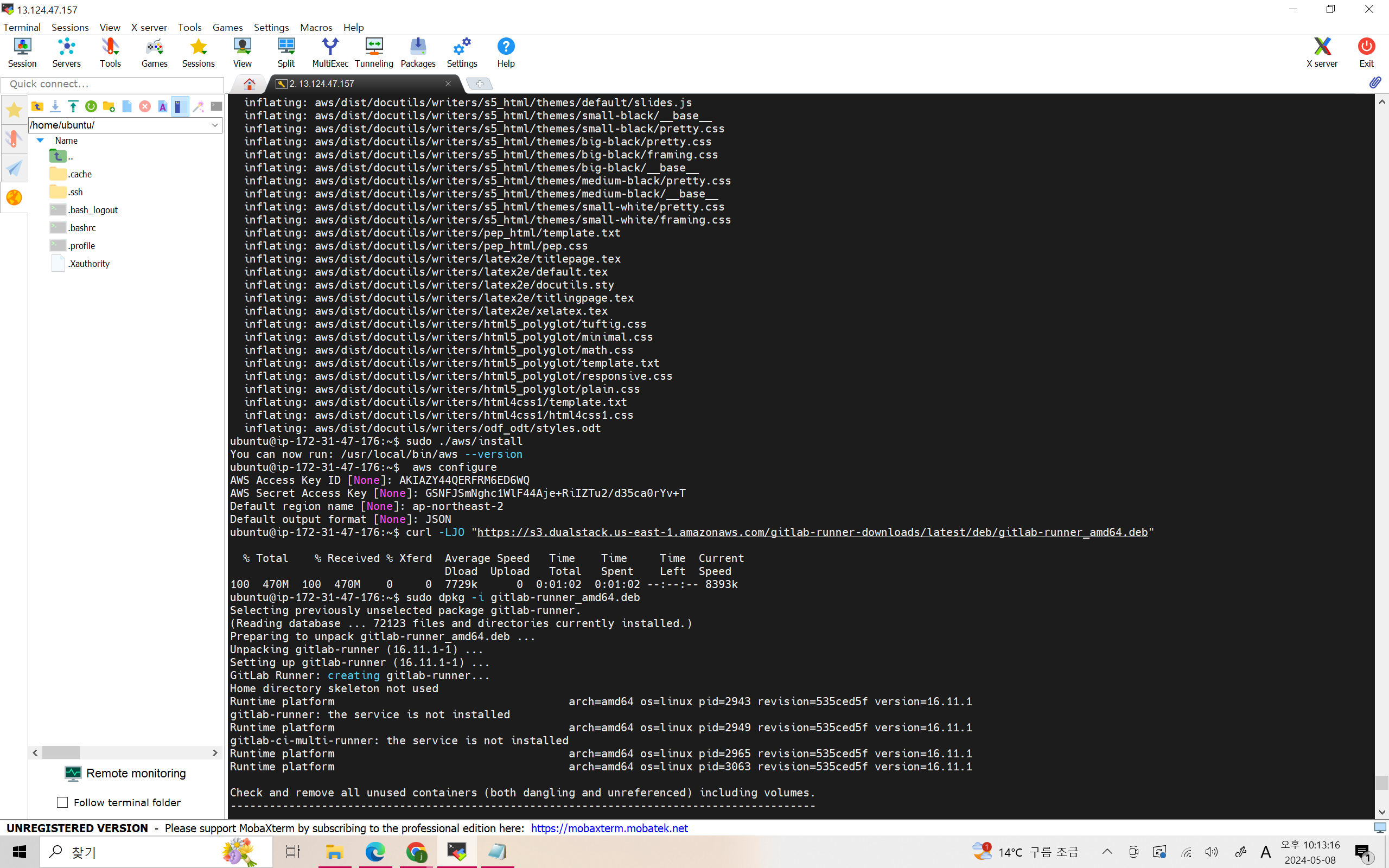1389x868 pixels.
Task: Select the .Xauthority file
Action: (80, 264)
